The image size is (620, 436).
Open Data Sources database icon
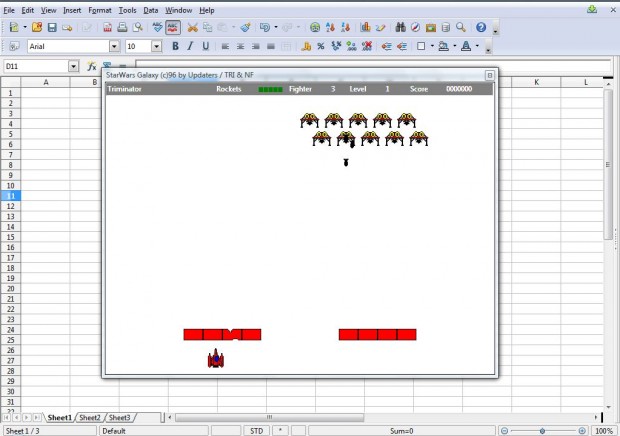pyautogui.click(x=446, y=27)
